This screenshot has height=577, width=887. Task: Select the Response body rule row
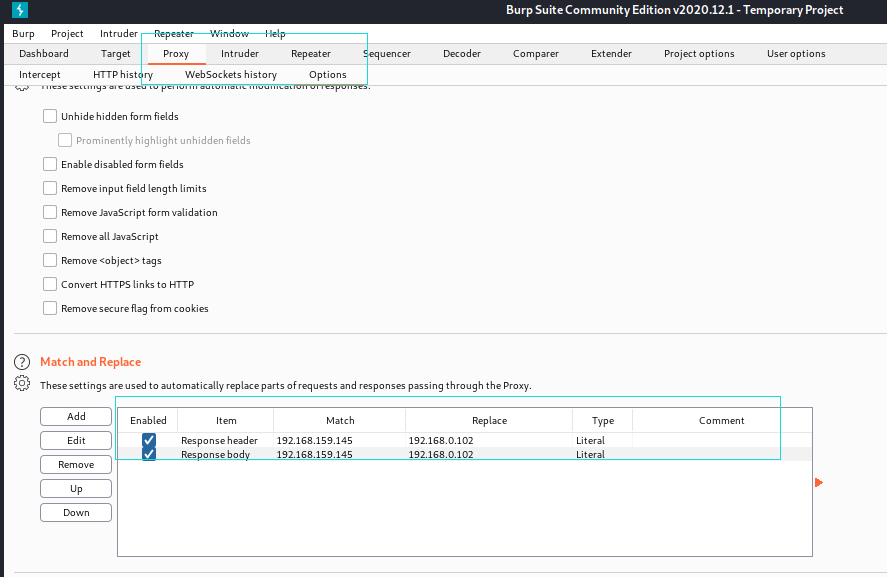[x=464, y=454]
